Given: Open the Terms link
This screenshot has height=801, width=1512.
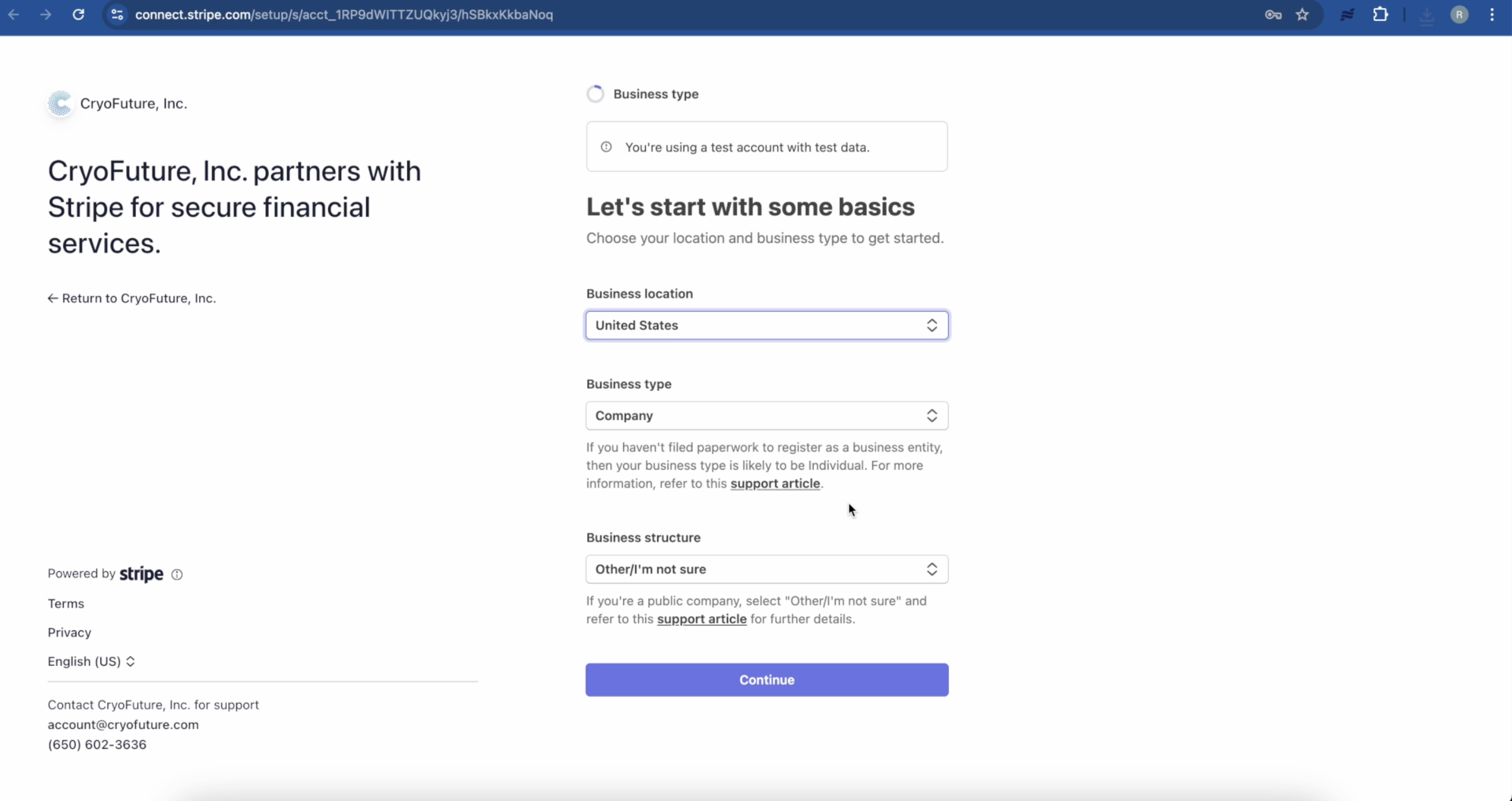Looking at the screenshot, I should [x=66, y=604].
